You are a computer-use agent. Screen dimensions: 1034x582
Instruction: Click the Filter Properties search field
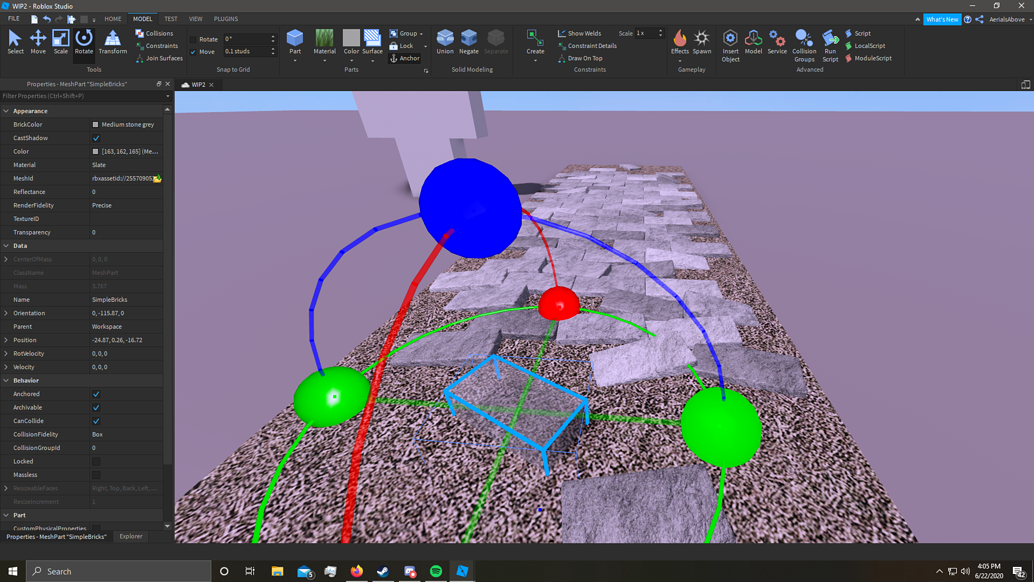pos(80,94)
